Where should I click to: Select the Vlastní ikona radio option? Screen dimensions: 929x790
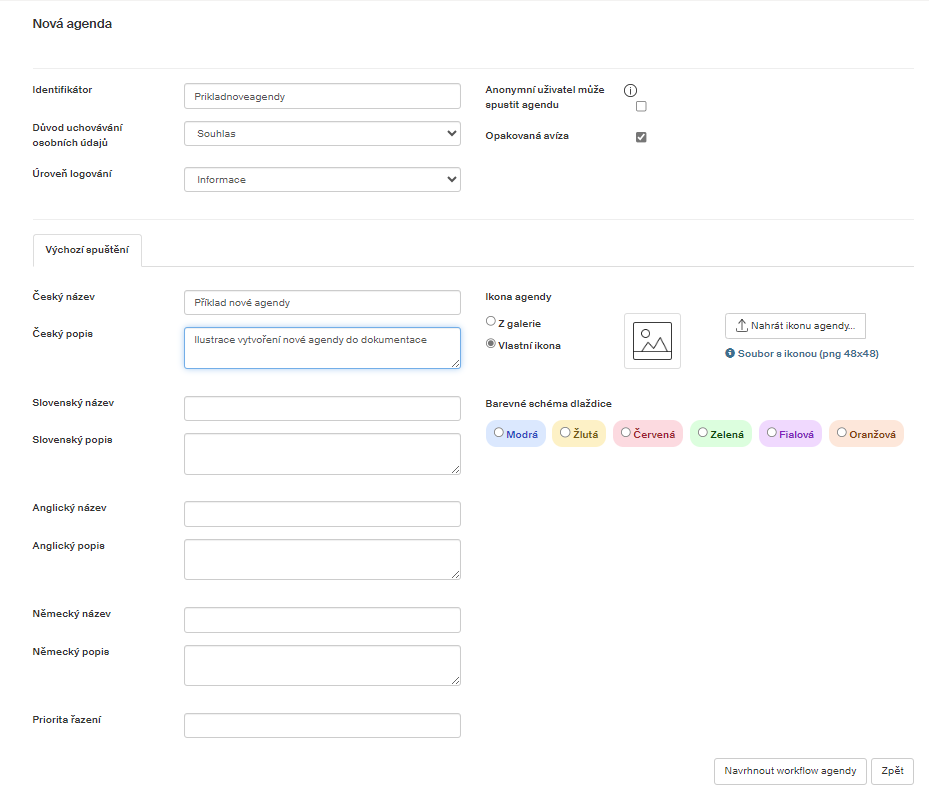click(x=491, y=343)
